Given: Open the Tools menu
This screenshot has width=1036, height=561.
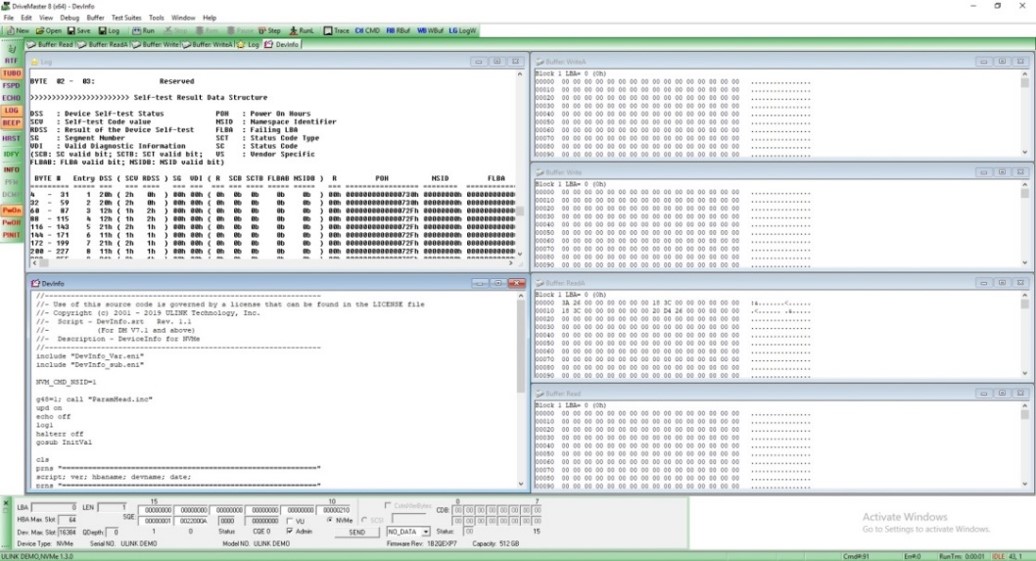Looking at the screenshot, I should pos(157,18).
